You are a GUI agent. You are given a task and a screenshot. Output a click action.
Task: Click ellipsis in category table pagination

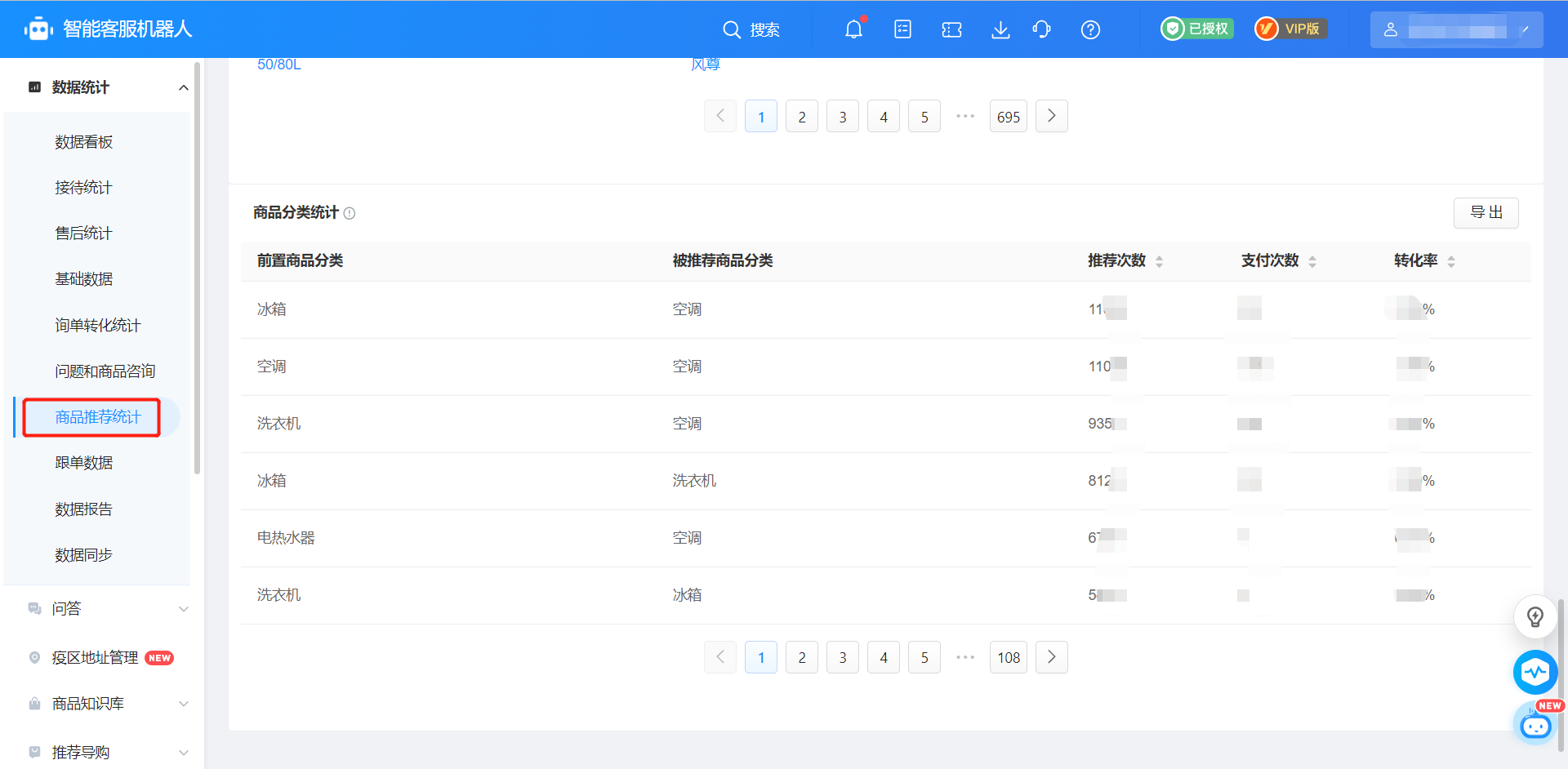(x=965, y=656)
